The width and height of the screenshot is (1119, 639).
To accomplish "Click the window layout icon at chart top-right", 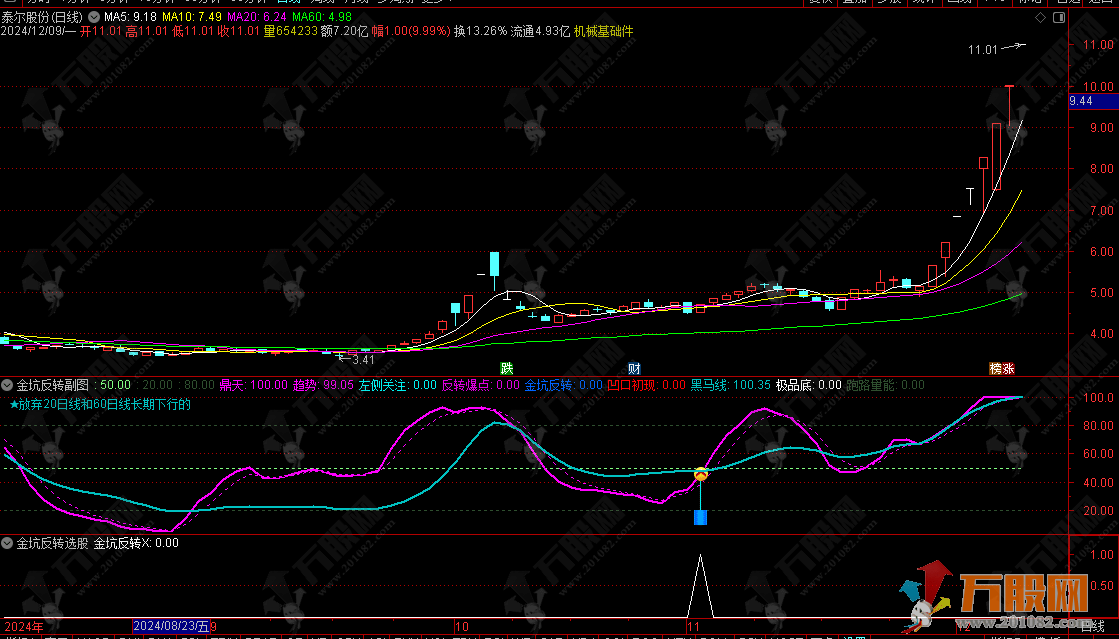I will click(x=1059, y=17).
